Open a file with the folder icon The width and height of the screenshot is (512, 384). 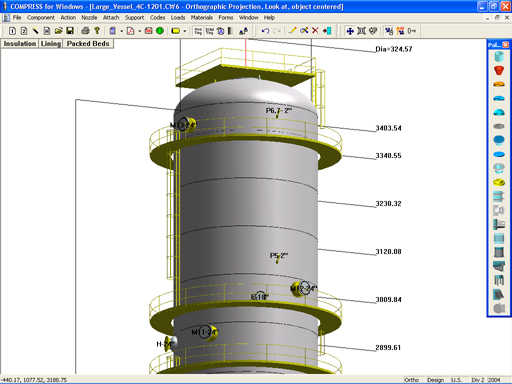(x=59, y=31)
